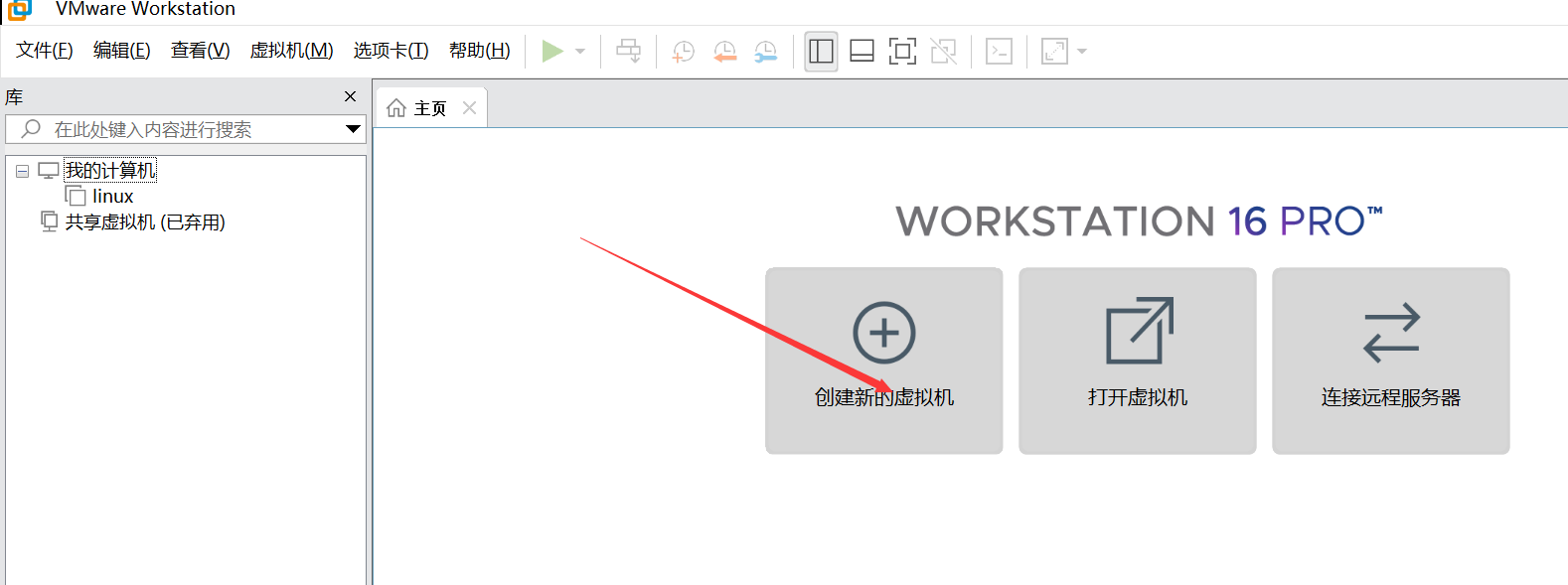Image resolution: width=1568 pixels, height=585 pixels.
Task: Open the 选项卡(T) menu
Action: click(391, 51)
